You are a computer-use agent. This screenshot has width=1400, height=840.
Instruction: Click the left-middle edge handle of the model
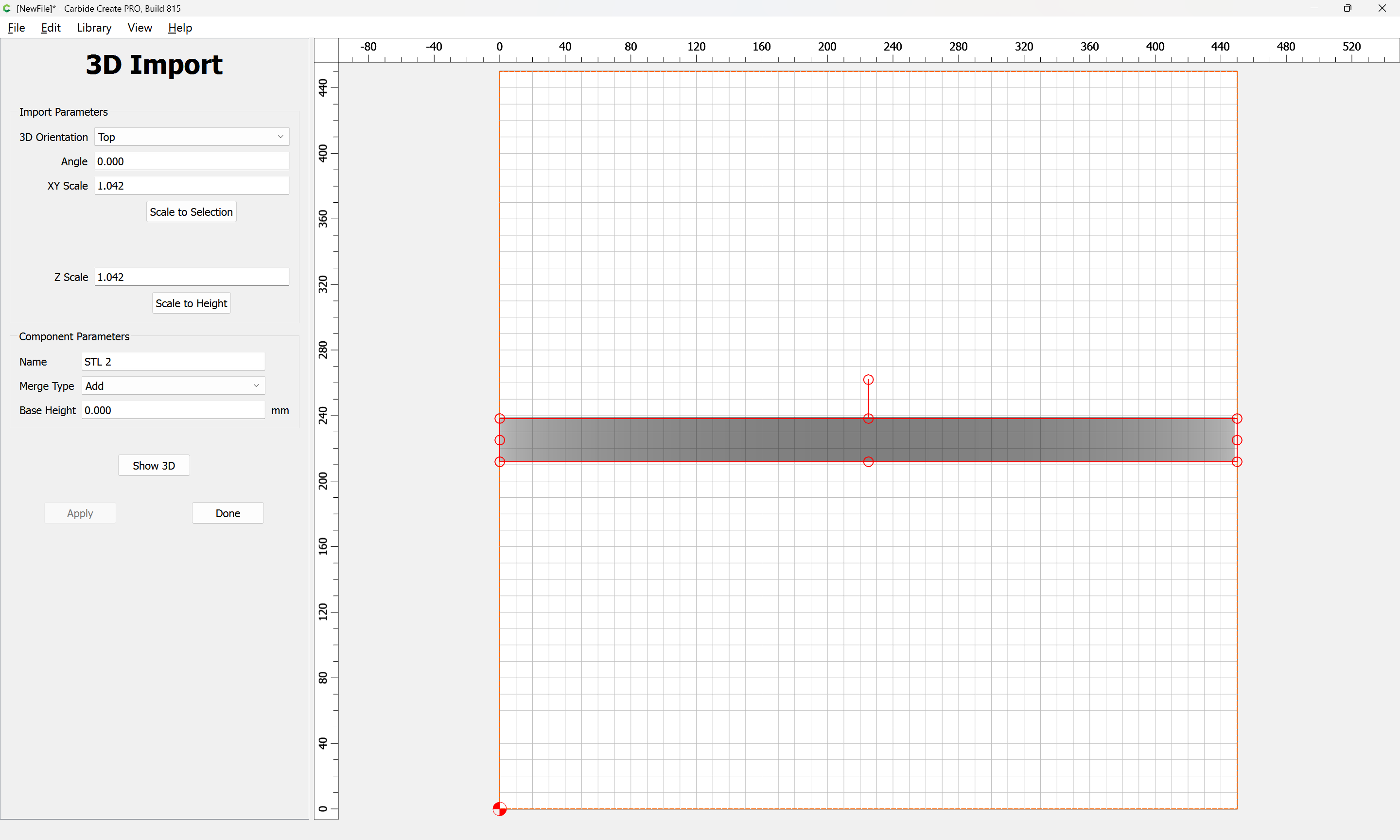coord(500,440)
